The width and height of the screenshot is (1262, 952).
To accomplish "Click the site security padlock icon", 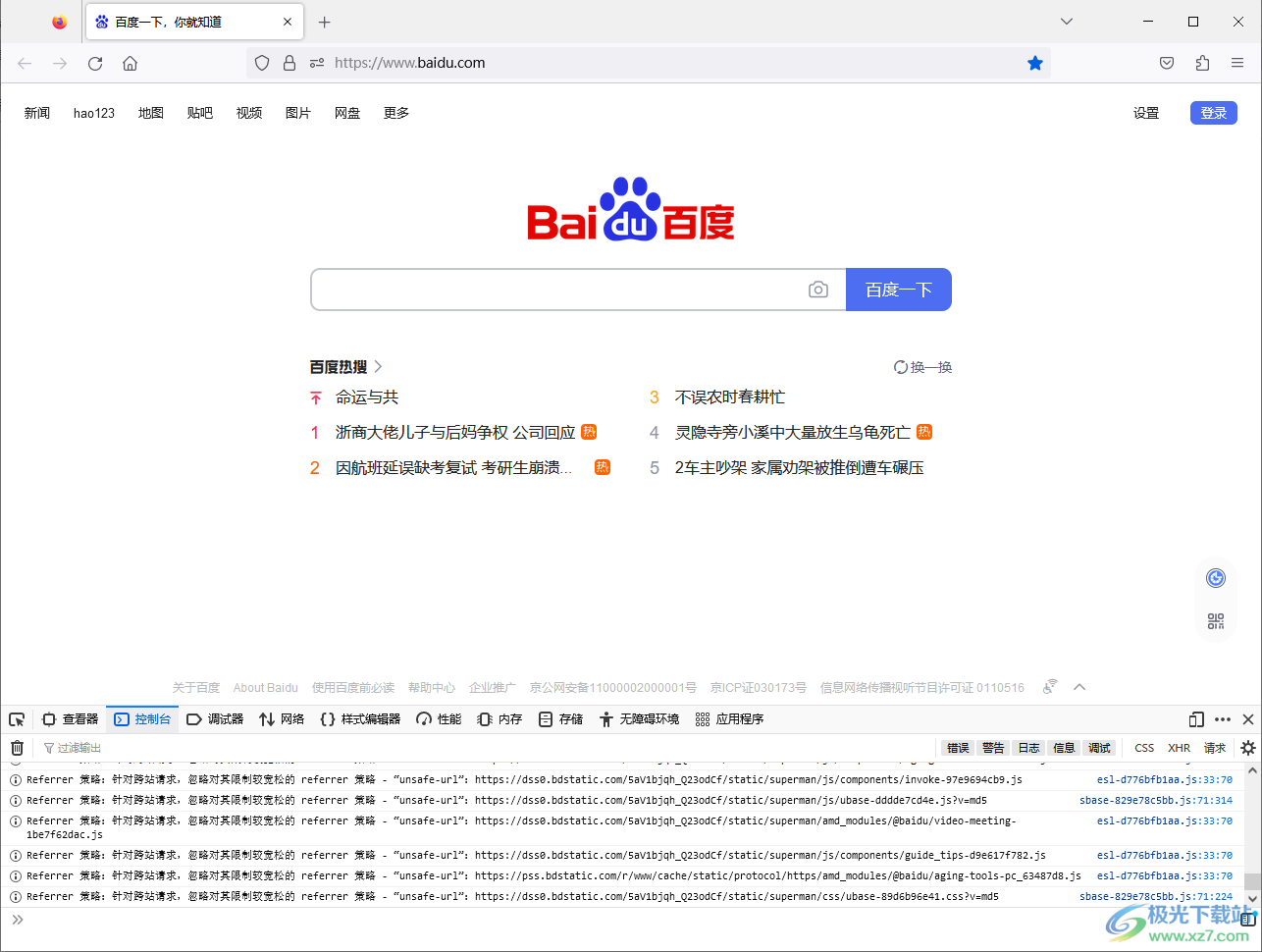I will point(289,63).
